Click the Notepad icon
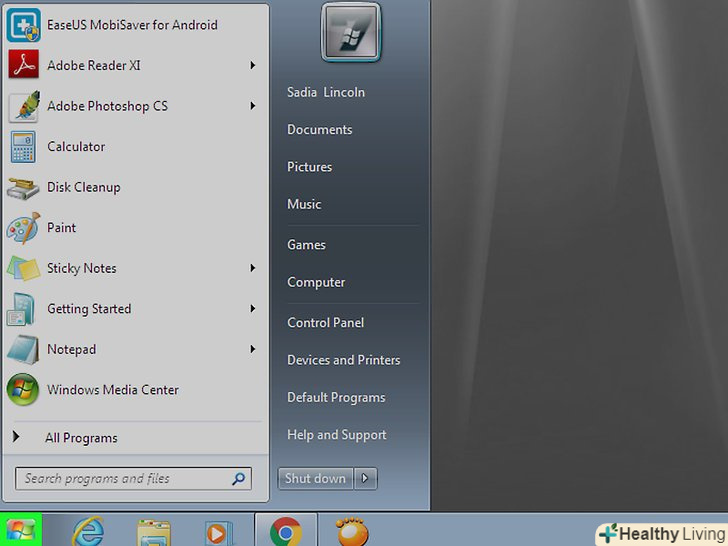 pos(23,350)
